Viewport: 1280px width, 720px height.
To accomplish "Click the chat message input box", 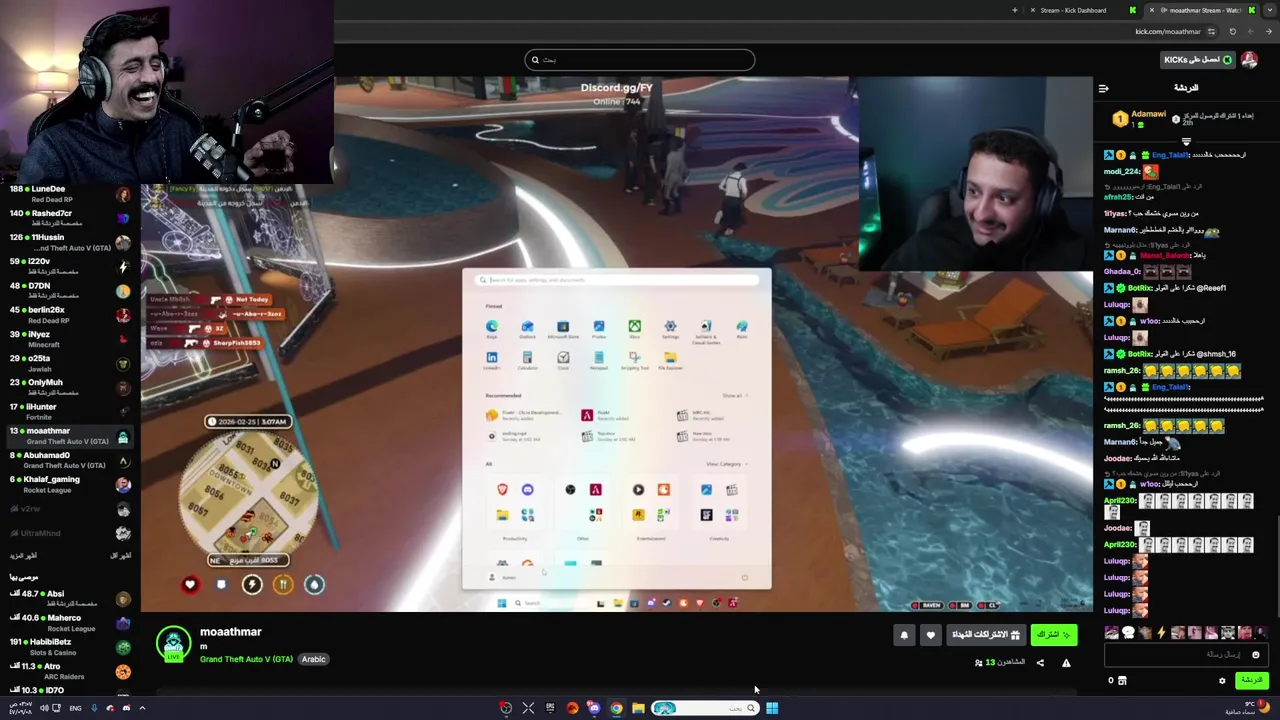I will (x=1186, y=655).
